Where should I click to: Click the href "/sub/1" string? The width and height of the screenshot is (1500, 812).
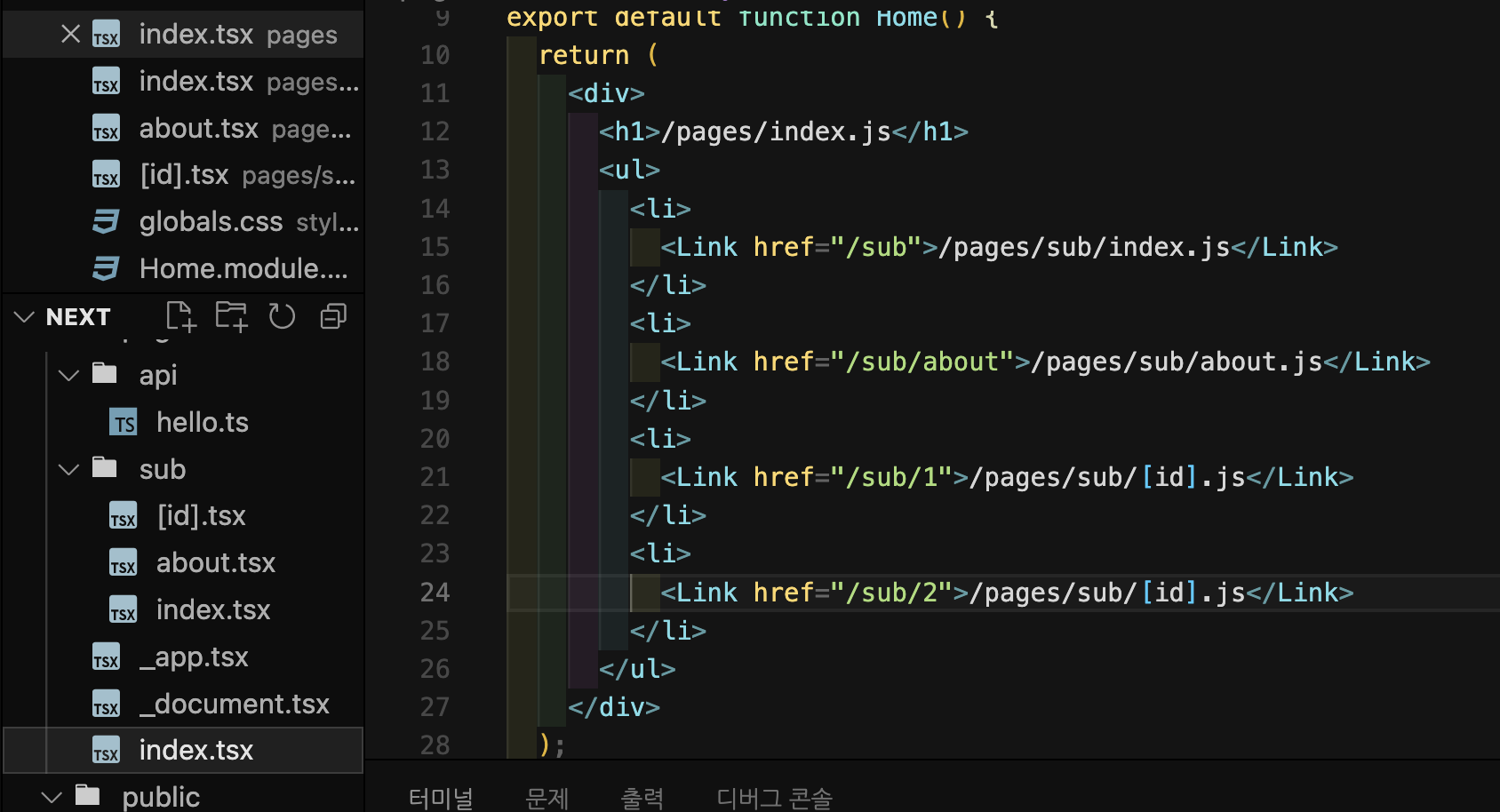(x=891, y=477)
